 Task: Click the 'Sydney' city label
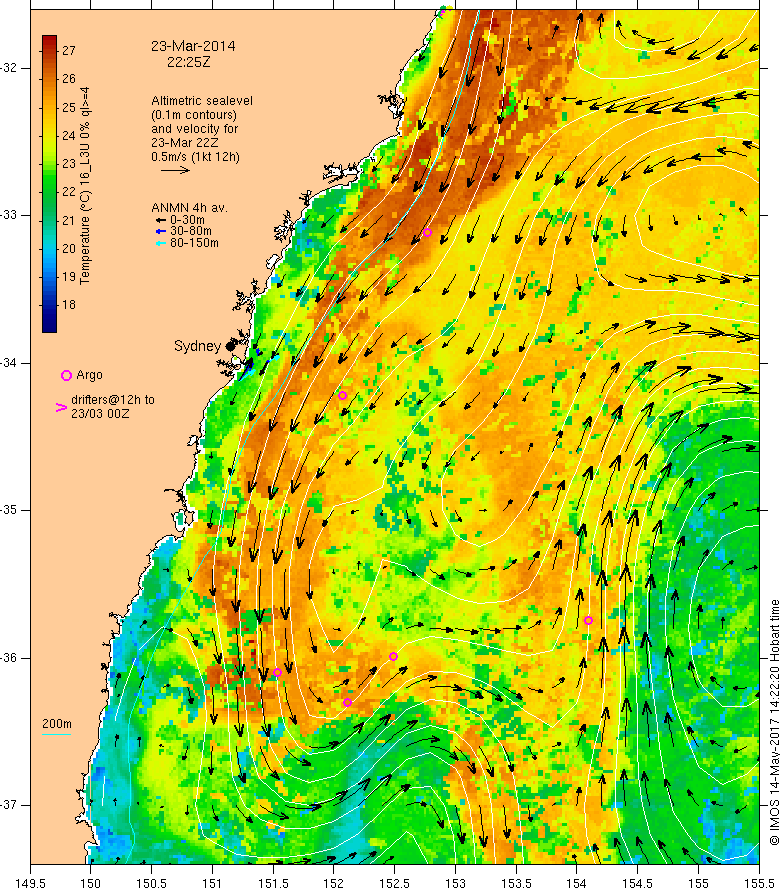point(197,346)
